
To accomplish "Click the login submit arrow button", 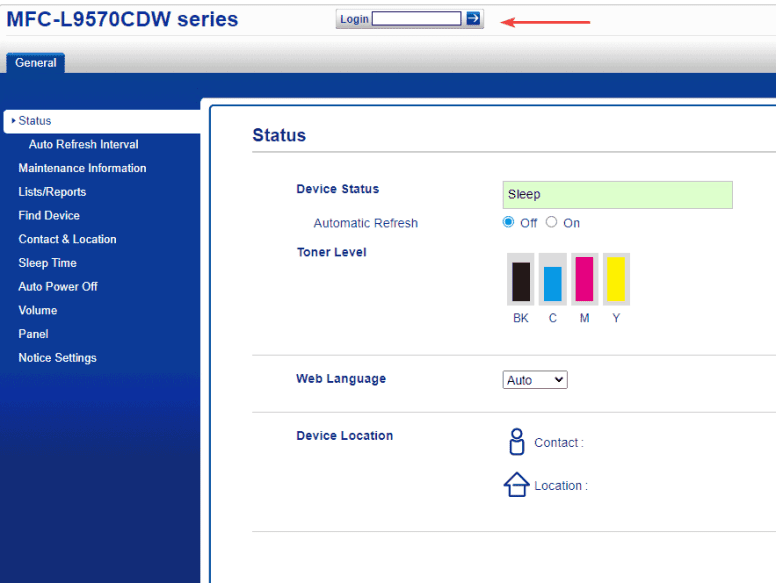I will tap(473, 19).
